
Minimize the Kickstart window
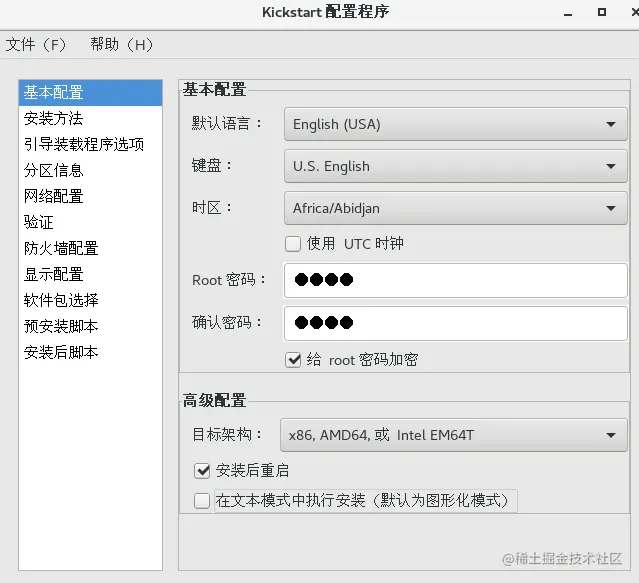tap(568, 13)
